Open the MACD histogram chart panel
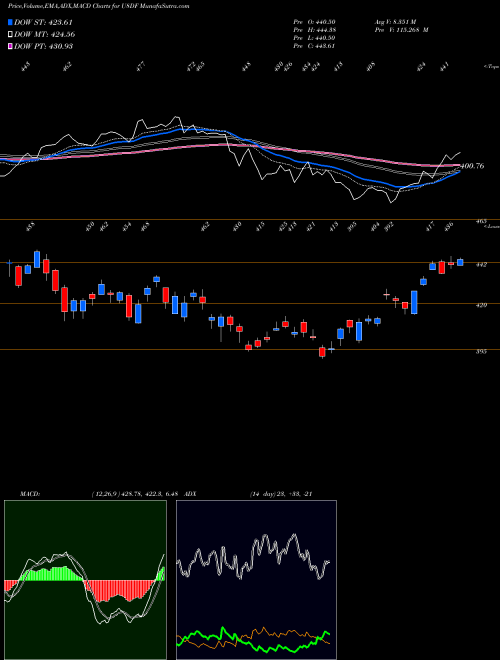Screen dimensions: 500x660 85,580
